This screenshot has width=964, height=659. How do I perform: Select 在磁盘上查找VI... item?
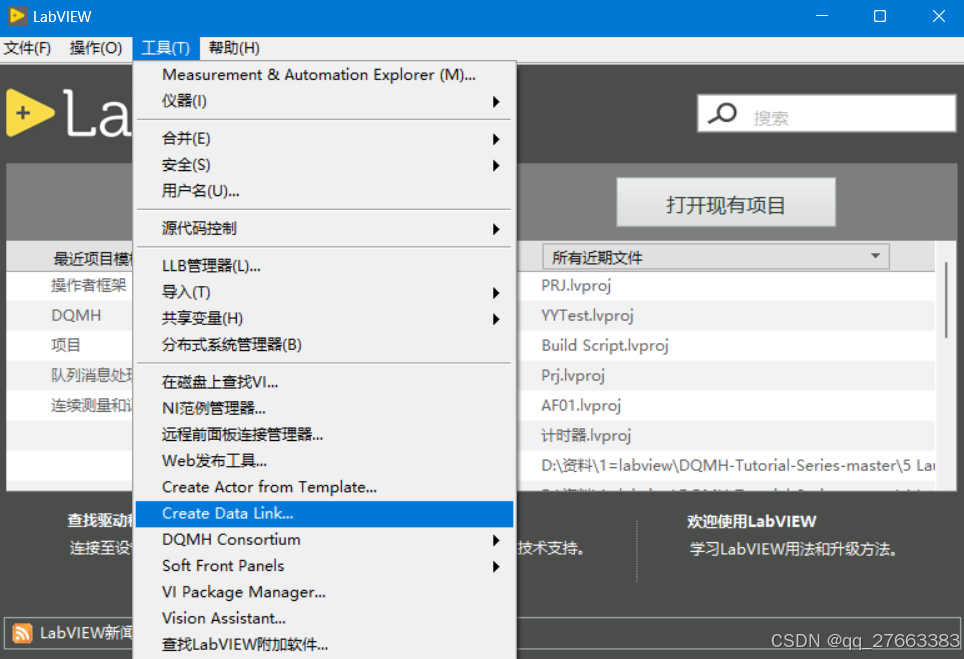click(x=325, y=382)
